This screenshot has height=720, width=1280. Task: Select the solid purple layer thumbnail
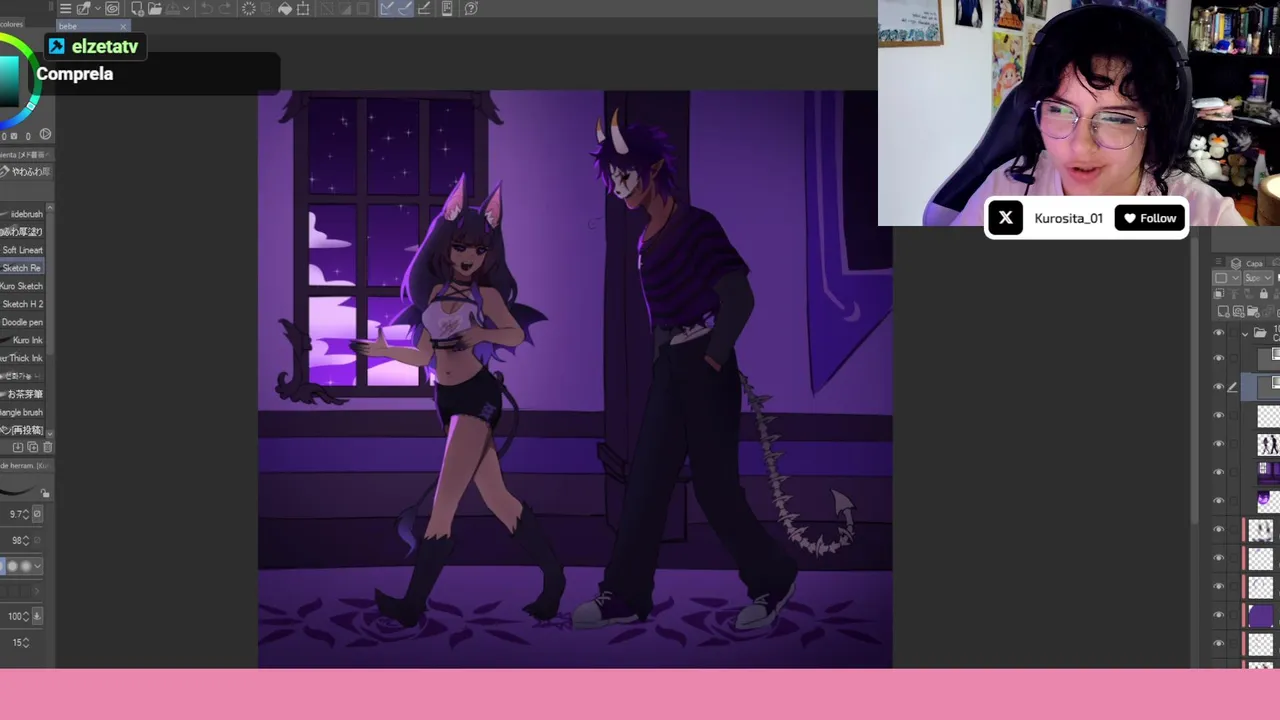pyautogui.click(x=1262, y=615)
